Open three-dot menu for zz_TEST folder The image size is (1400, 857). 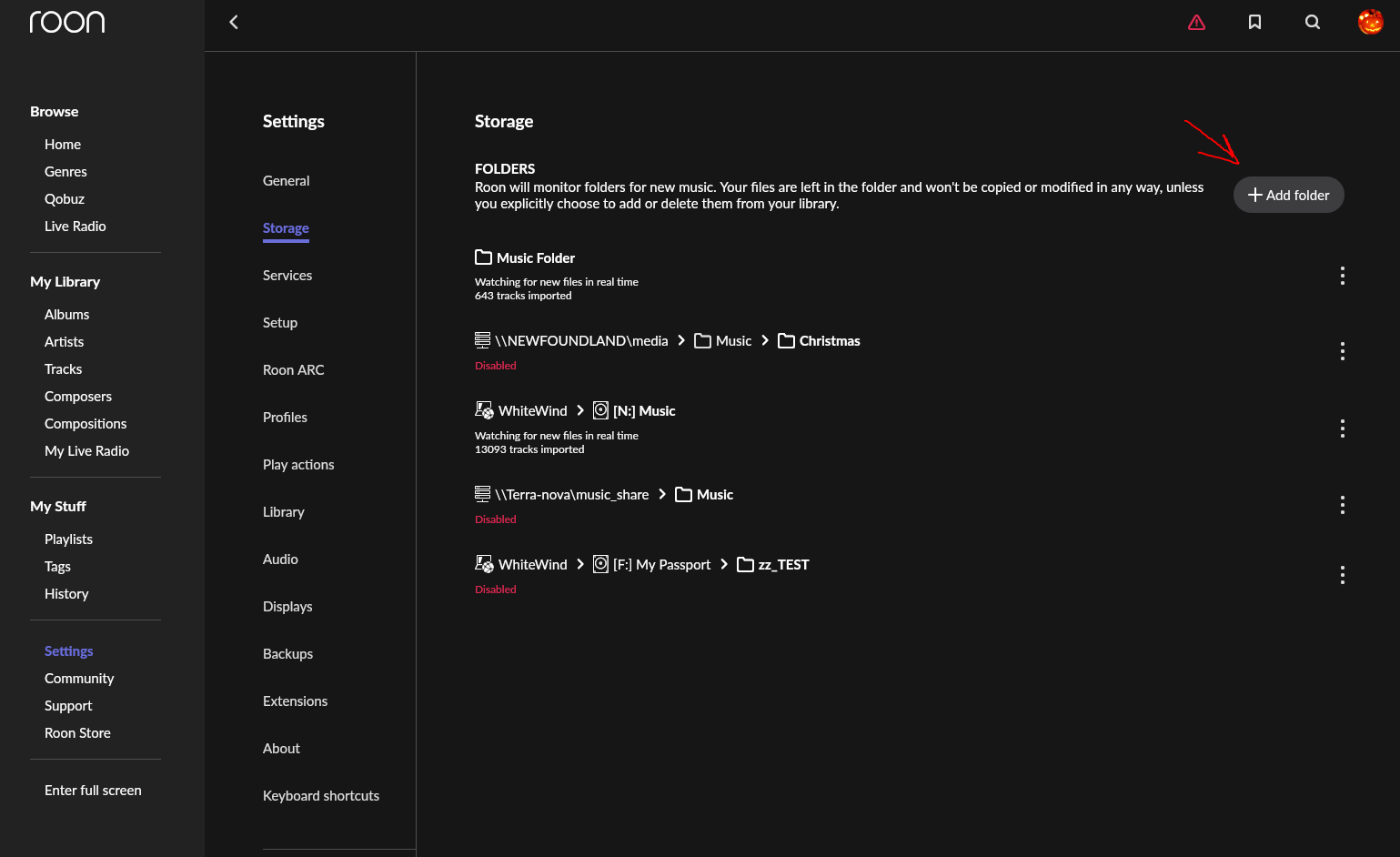[1342, 575]
